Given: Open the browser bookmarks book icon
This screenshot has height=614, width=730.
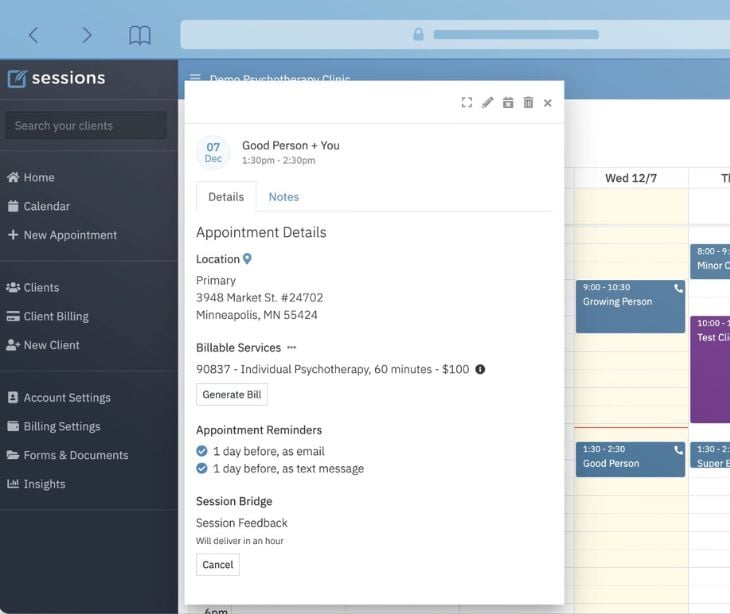Looking at the screenshot, I should [x=140, y=35].
